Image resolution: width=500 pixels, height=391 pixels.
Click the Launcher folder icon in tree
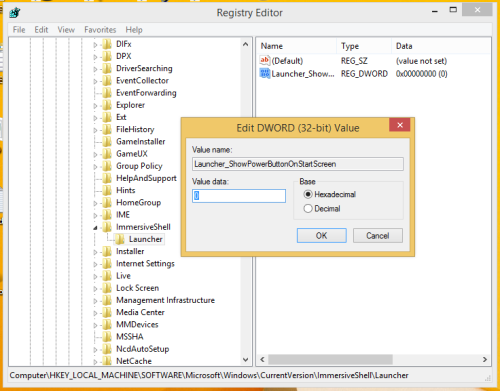[120, 239]
